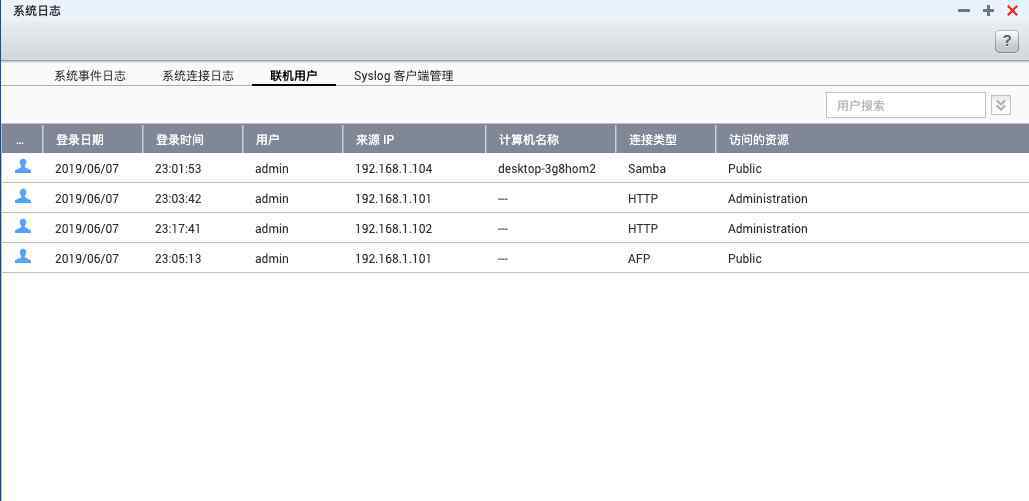This screenshot has height=501, width=1029.
Task: Switch to 系统事件日志 tab
Action: point(90,76)
